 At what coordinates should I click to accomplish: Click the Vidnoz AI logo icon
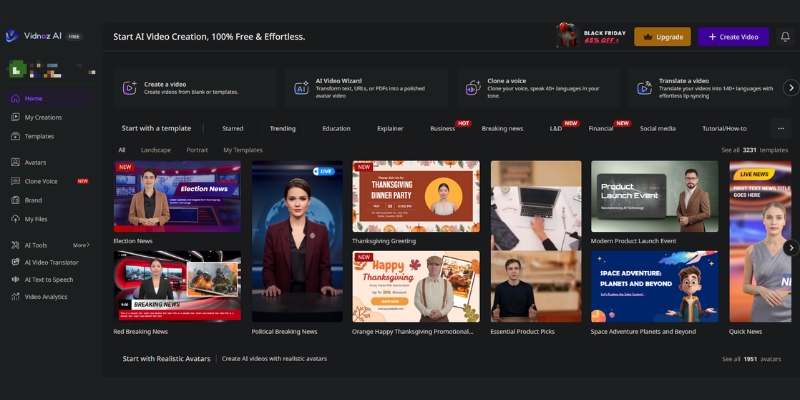click(12, 36)
